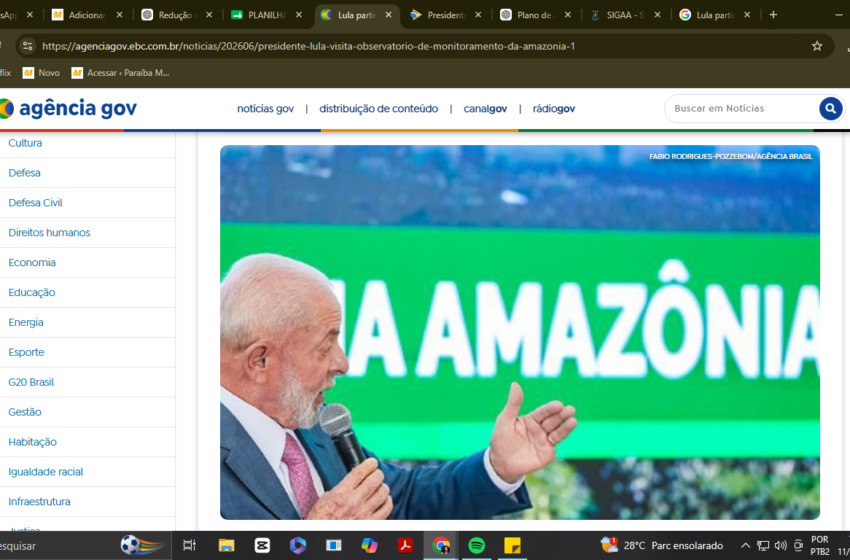Click the Lula Amazônia news photo
The image size is (850, 560).
click(519, 332)
